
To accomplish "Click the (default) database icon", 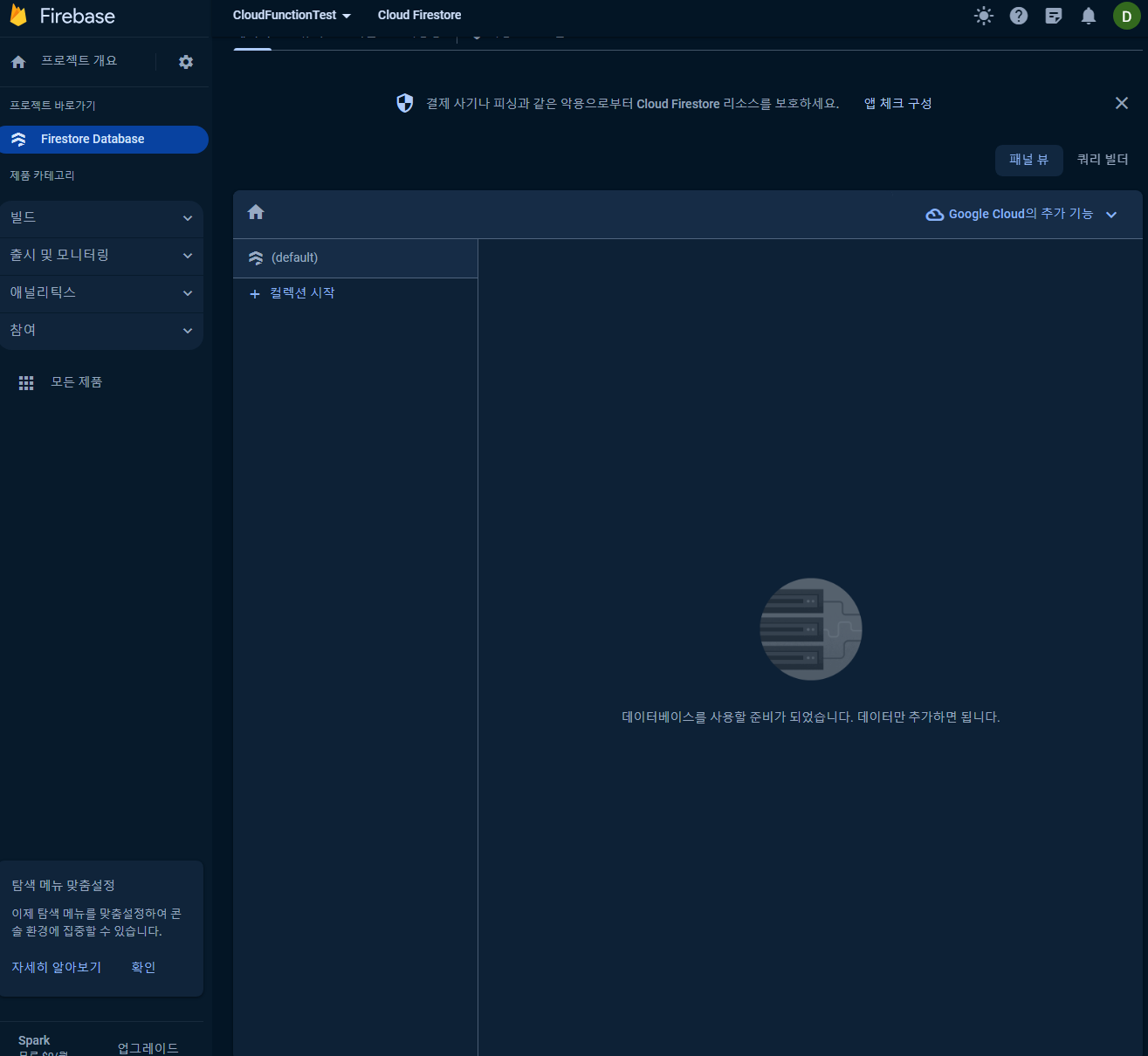I will tap(256, 258).
